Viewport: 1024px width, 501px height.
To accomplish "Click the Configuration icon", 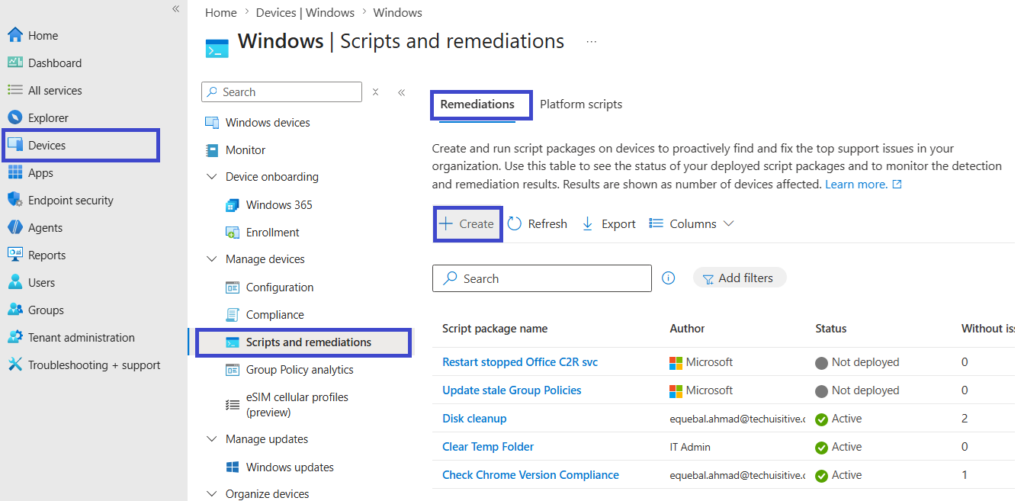I will click(x=232, y=287).
